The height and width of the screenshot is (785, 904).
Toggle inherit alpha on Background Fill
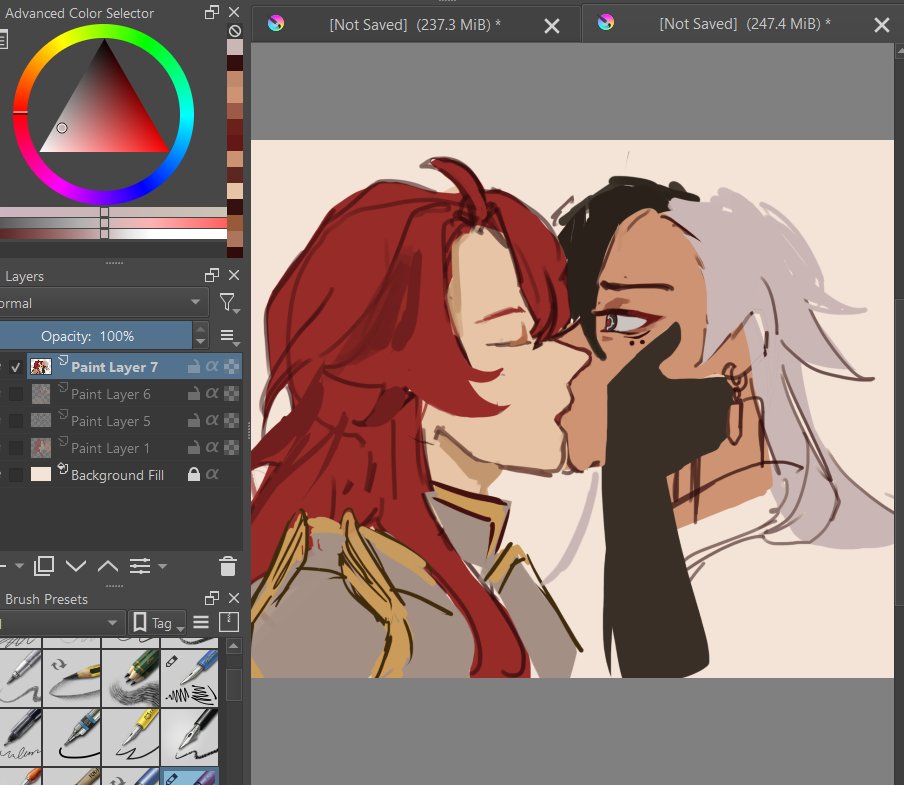(x=212, y=474)
